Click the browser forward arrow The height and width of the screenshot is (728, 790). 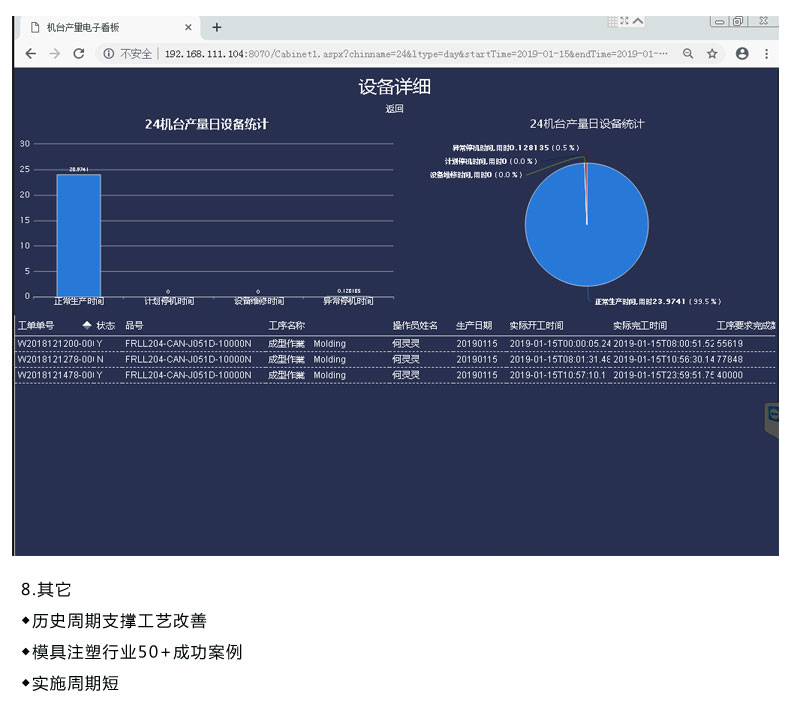(x=54, y=54)
